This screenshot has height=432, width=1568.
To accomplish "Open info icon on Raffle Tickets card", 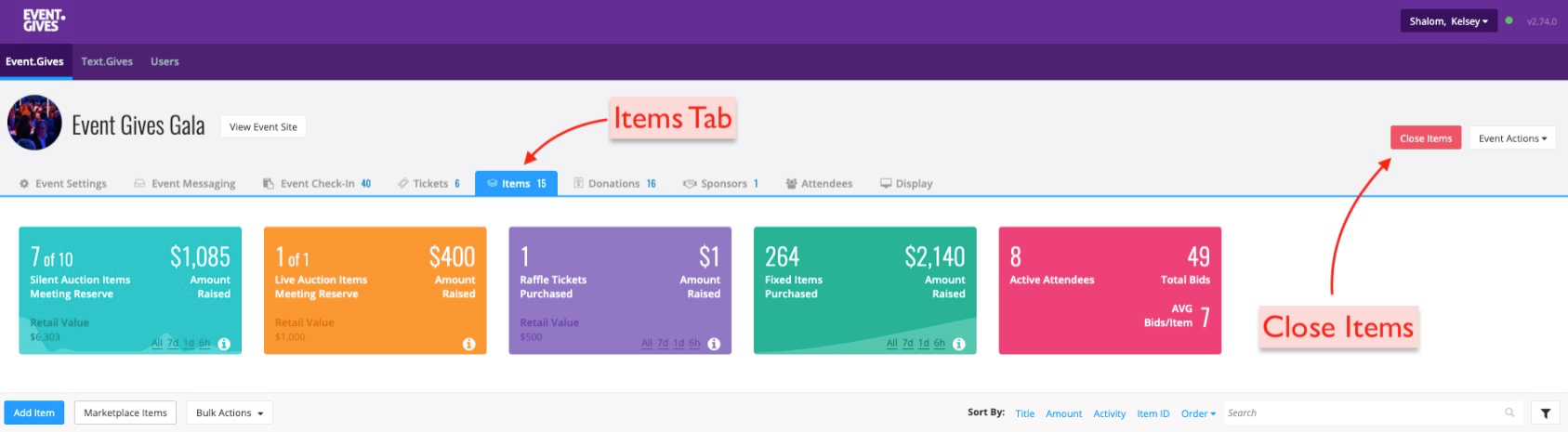I will [714, 344].
